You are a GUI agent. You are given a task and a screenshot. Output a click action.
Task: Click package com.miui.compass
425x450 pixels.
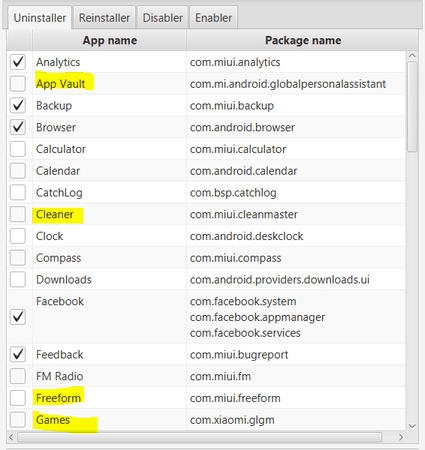tap(235, 258)
